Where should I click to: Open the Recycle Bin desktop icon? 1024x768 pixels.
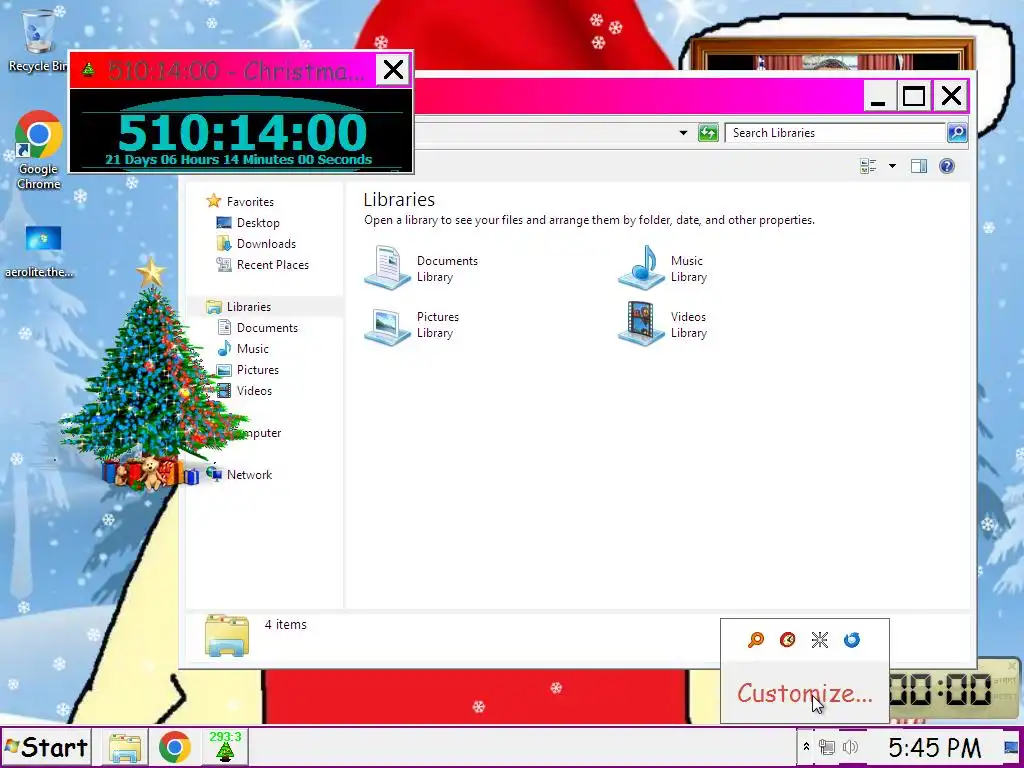pos(38,40)
